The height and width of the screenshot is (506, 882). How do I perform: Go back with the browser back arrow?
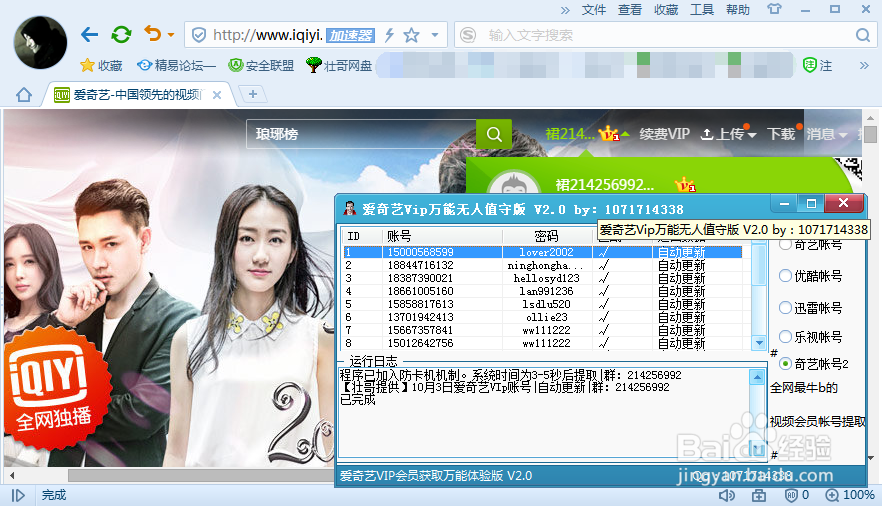tap(89, 35)
